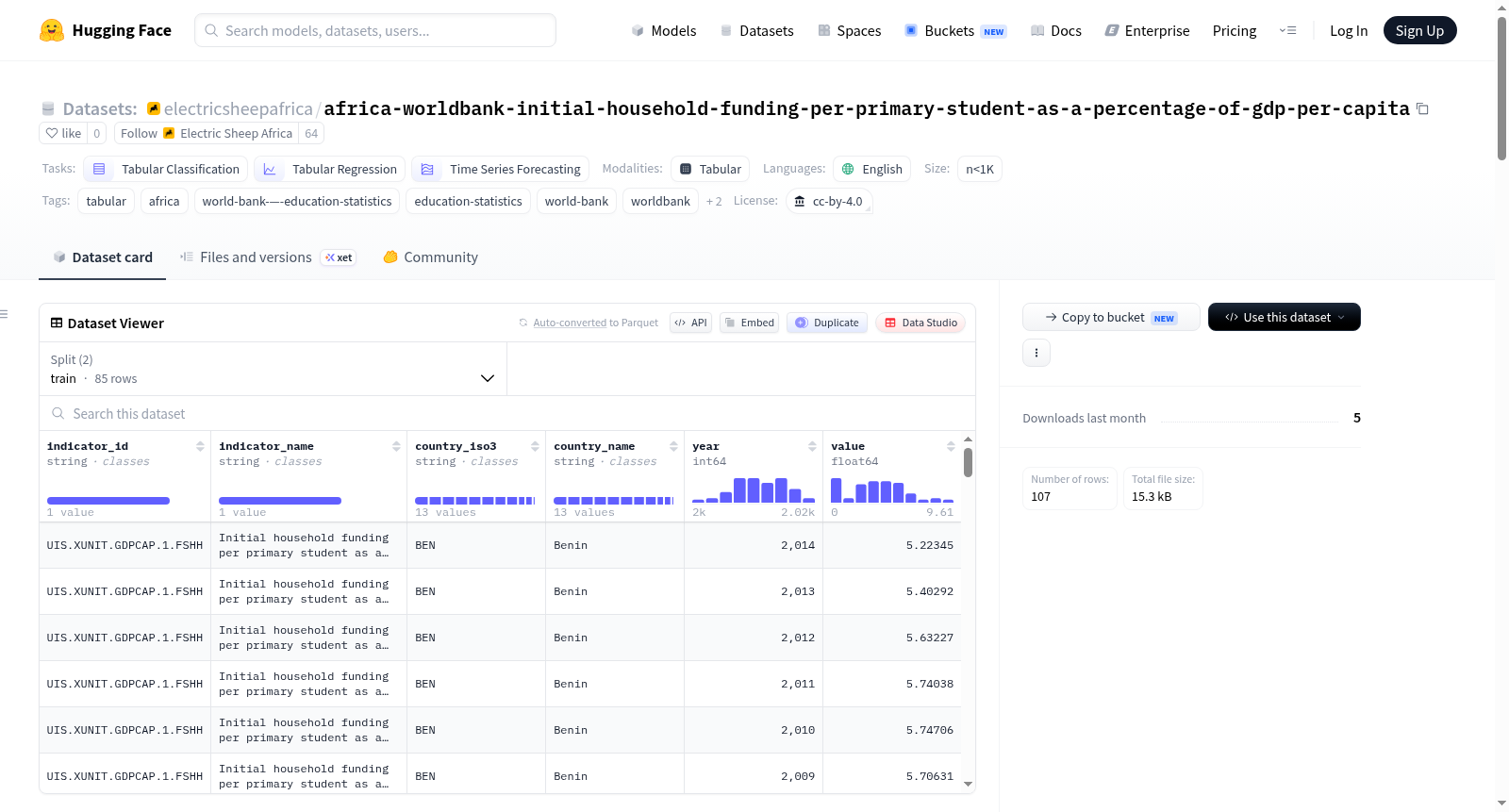Select the Tabular Regression task tag
Viewport: 1509px width, 812px height.
tap(330, 169)
